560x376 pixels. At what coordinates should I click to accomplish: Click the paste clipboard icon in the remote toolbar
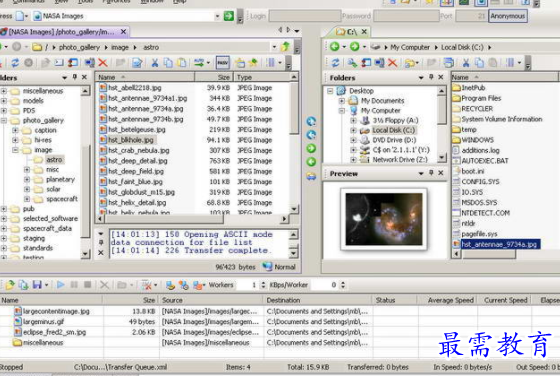coord(182,63)
